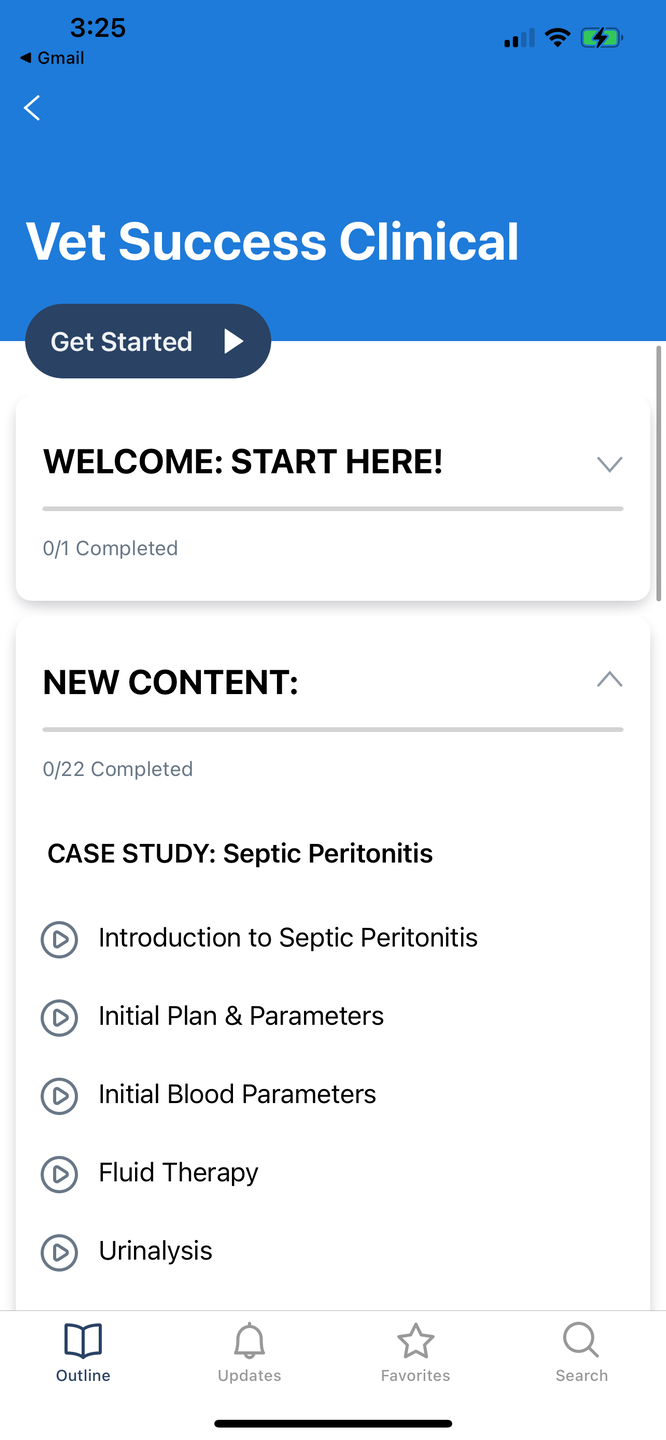
Task: Expand the WELCOME: START HERE! section chevron
Action: point(609,464)
